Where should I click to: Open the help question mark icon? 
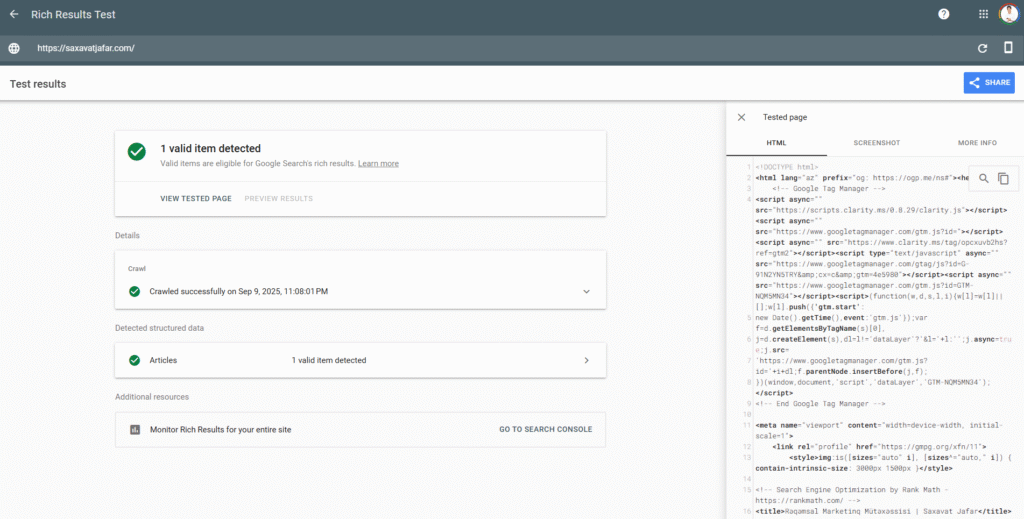[943, 14]
